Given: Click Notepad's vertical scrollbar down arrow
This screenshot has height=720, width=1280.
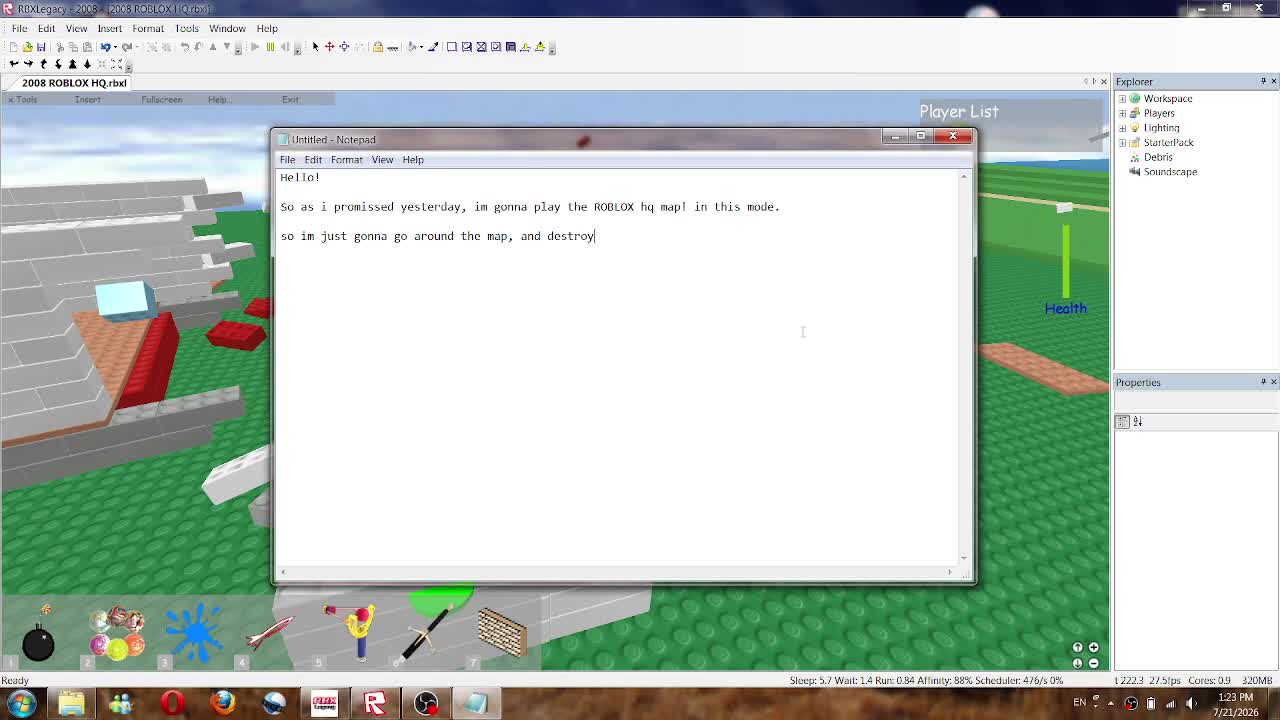Looking at the screenshot, I should [964, 558].
